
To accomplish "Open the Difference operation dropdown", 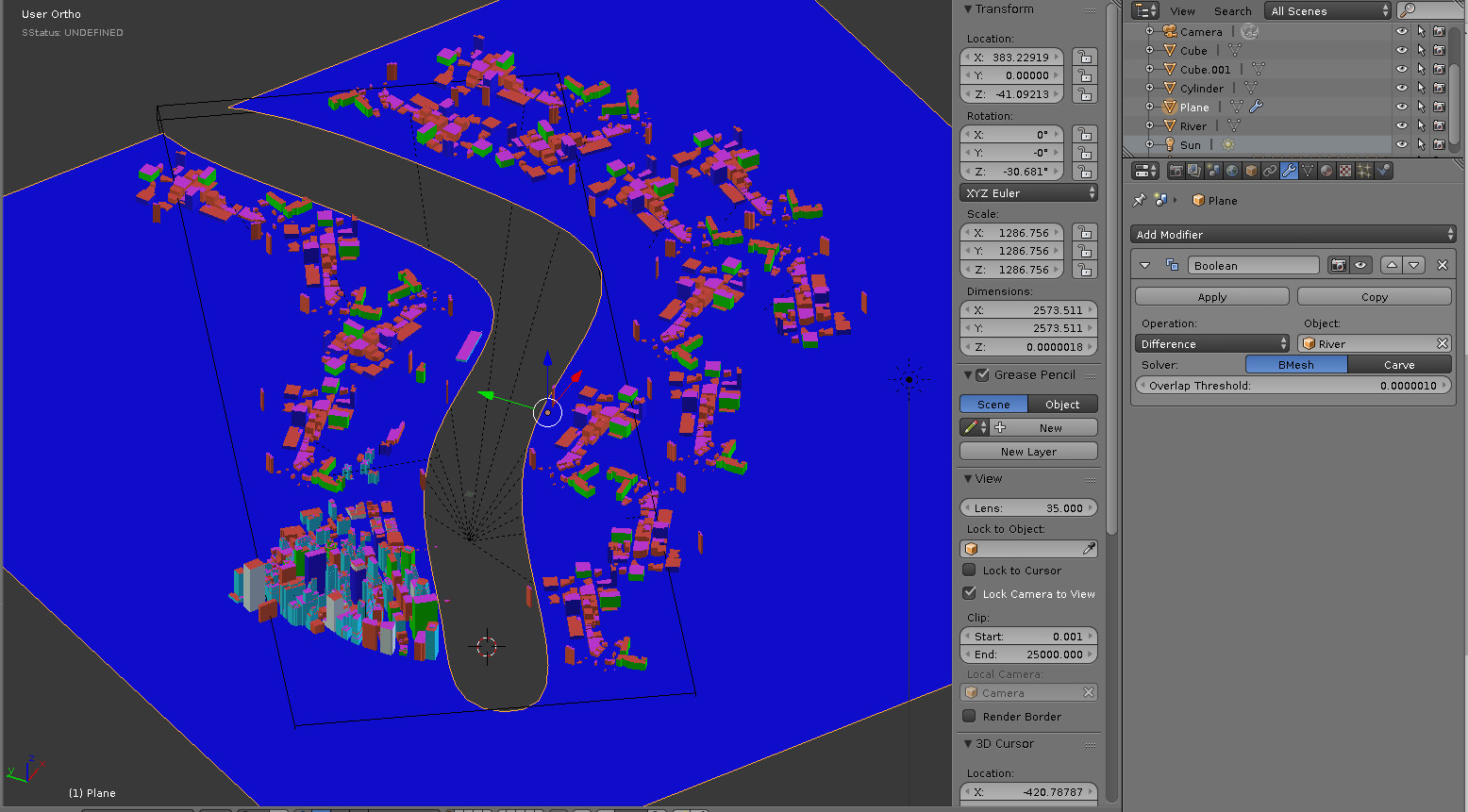I will [x=1212, y=343].
